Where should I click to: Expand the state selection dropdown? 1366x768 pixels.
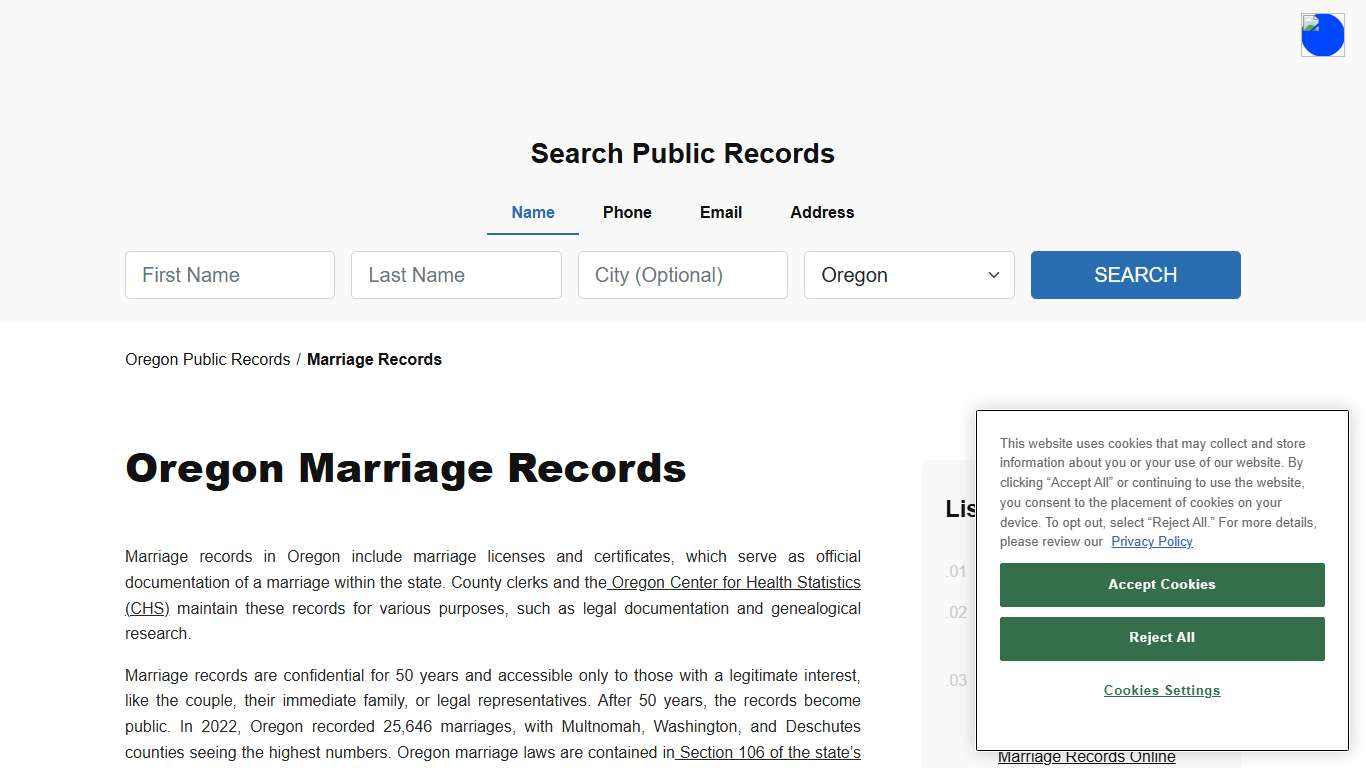[907, 275]
